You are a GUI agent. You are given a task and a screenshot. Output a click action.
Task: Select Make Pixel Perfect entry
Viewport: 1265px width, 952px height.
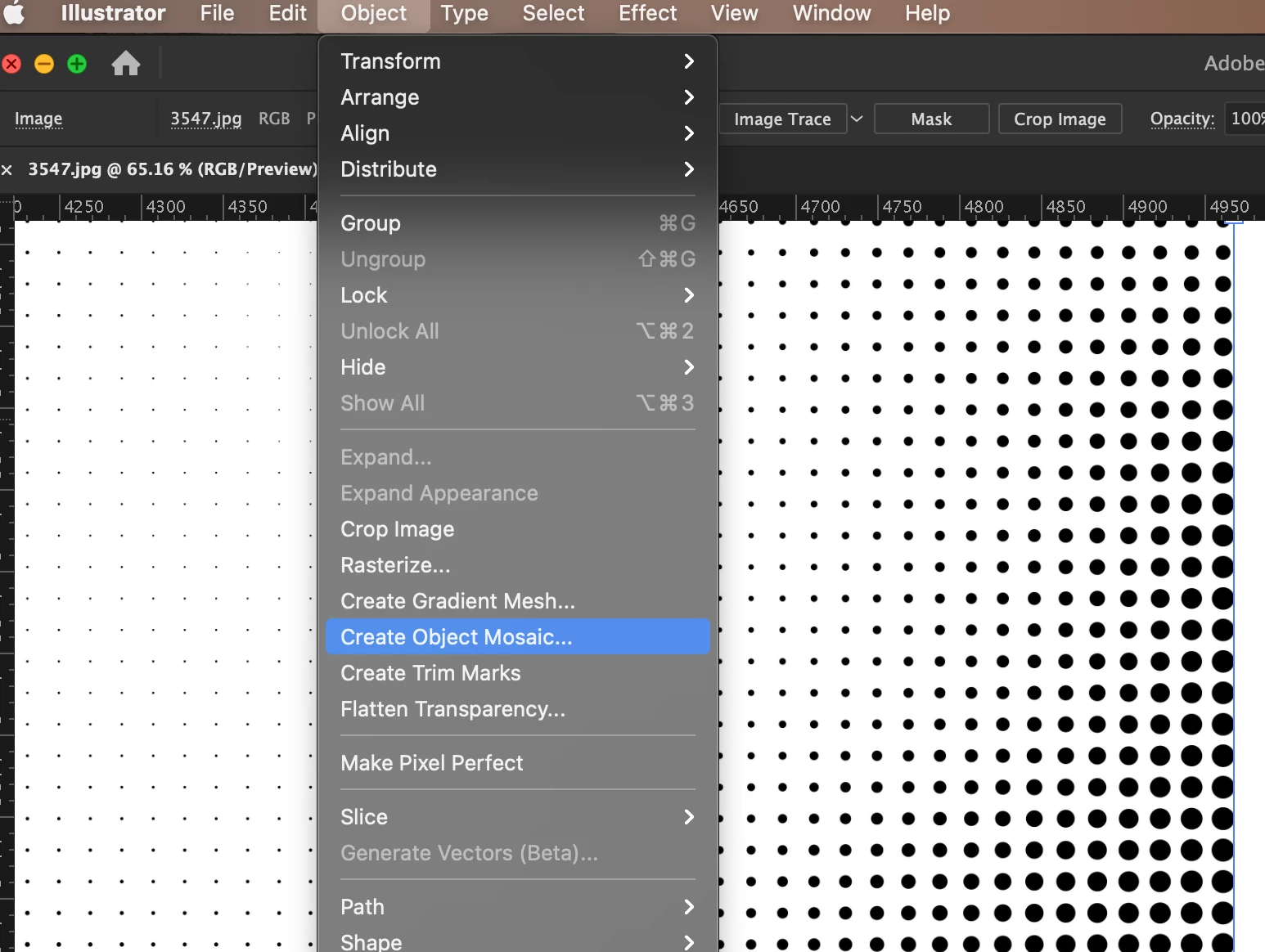point(518,763)
